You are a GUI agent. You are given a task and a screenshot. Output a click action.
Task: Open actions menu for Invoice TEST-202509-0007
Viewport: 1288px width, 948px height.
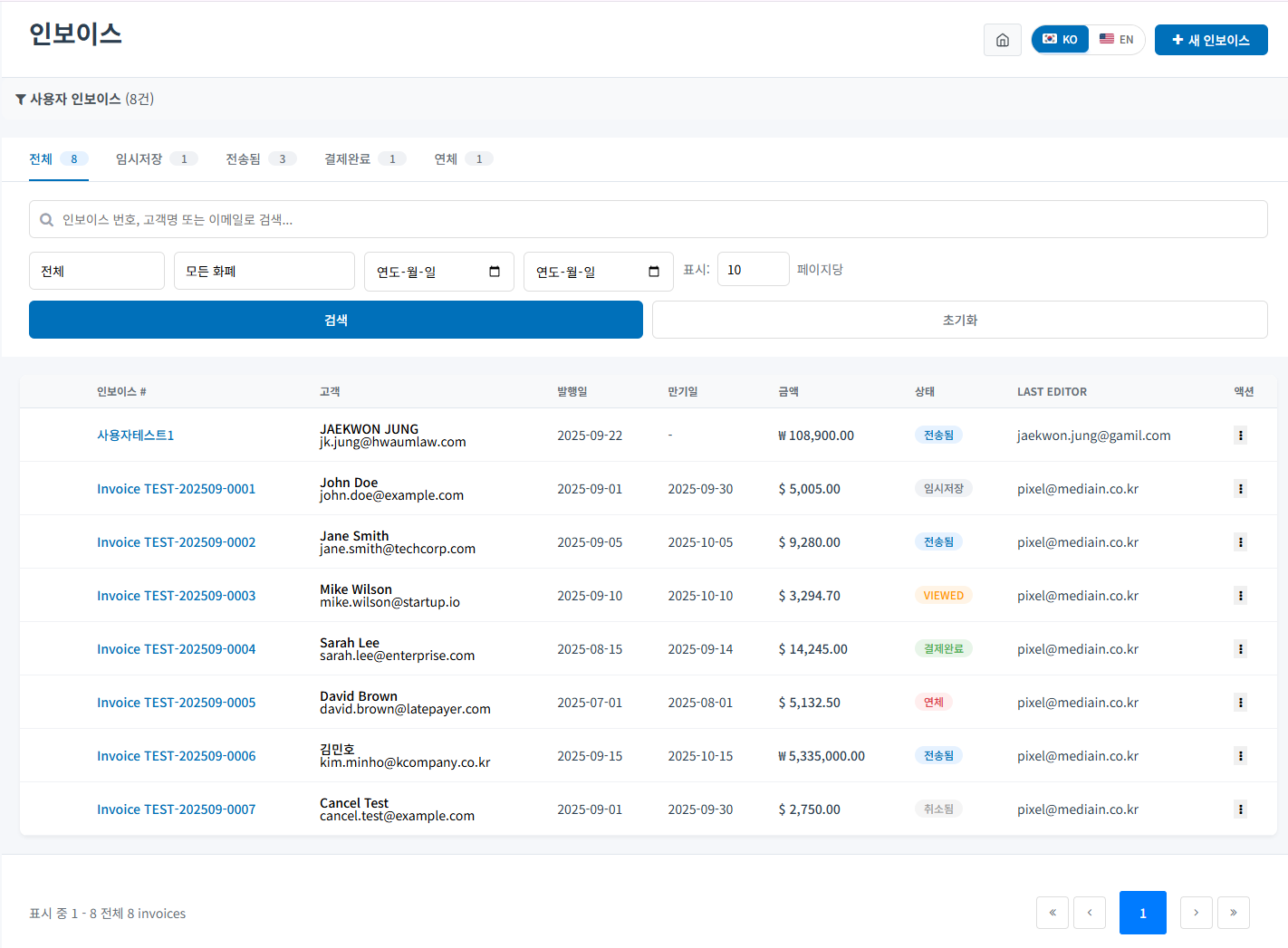tap(1240, 809)
